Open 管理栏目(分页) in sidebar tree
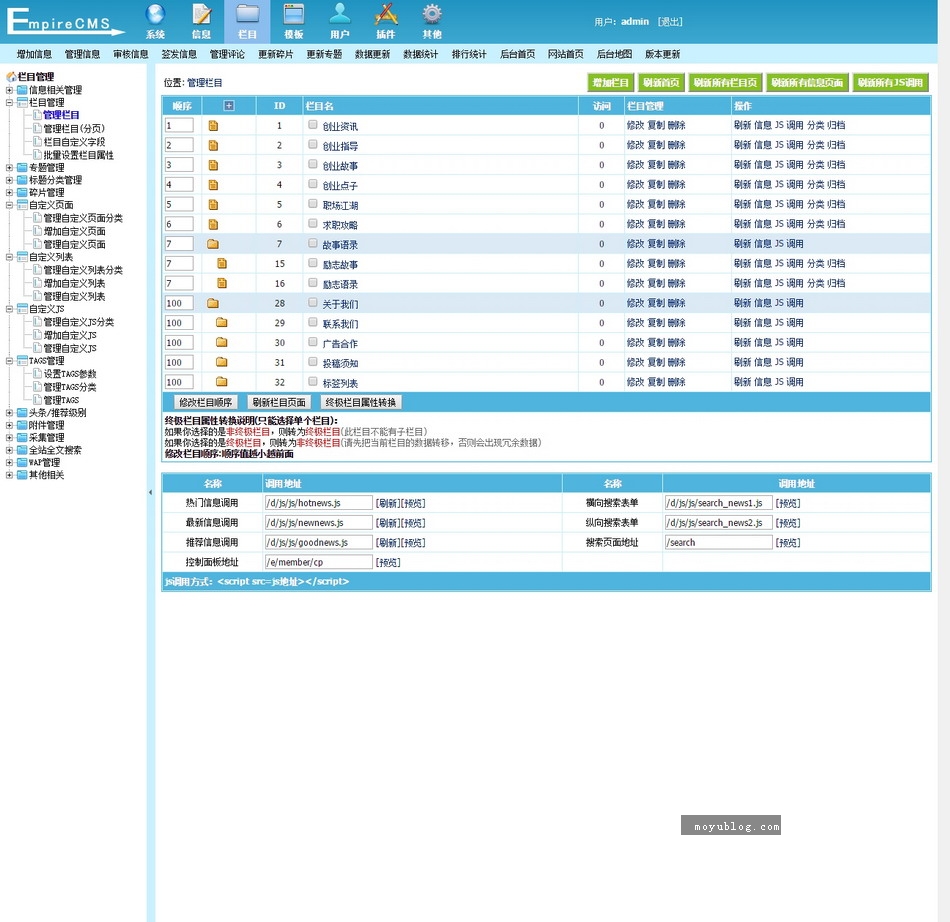The height and width of the screenshot is (922, 950). (74, 128)
